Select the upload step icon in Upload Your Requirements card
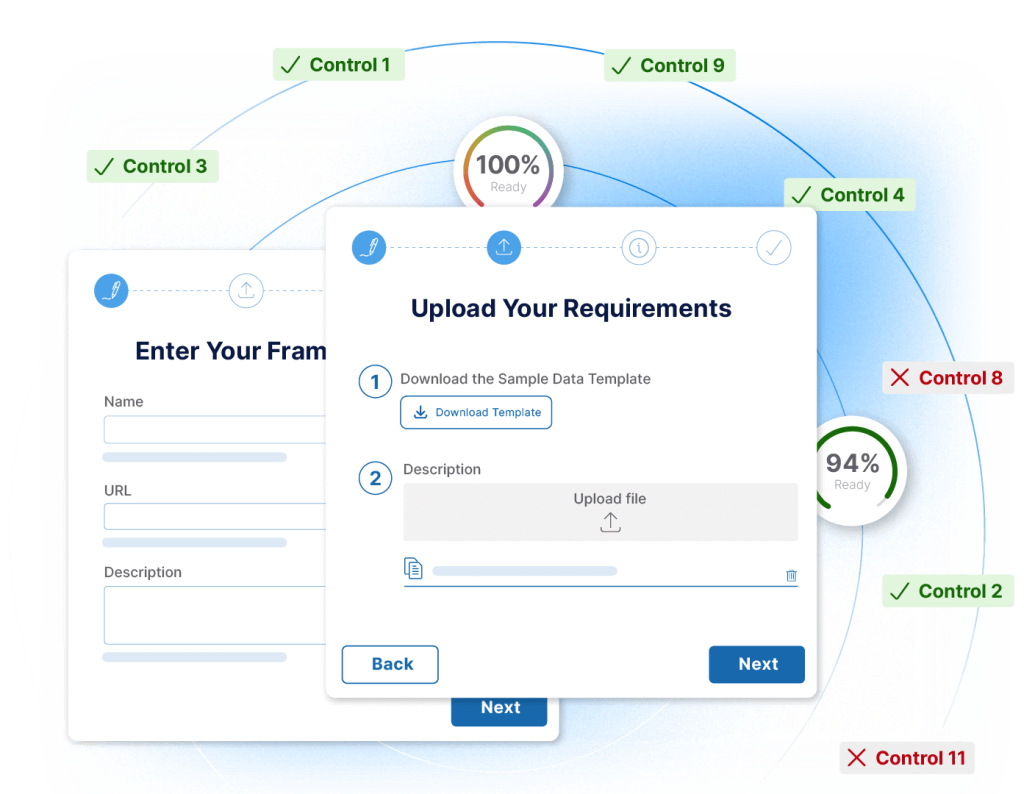This screenshot has width=1024, height=794. point(504,247)
